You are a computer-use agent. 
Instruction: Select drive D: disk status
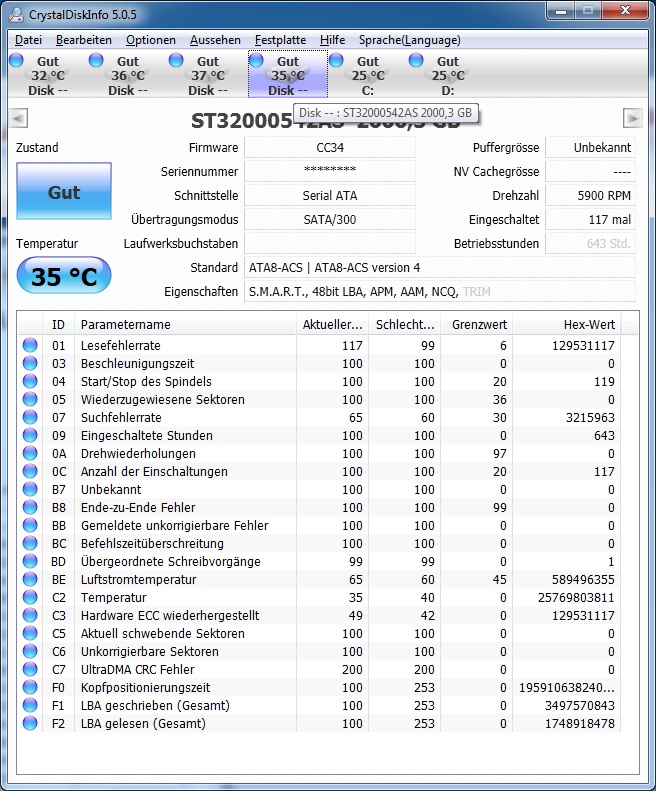pyautogui.click(x=447, y=76)
